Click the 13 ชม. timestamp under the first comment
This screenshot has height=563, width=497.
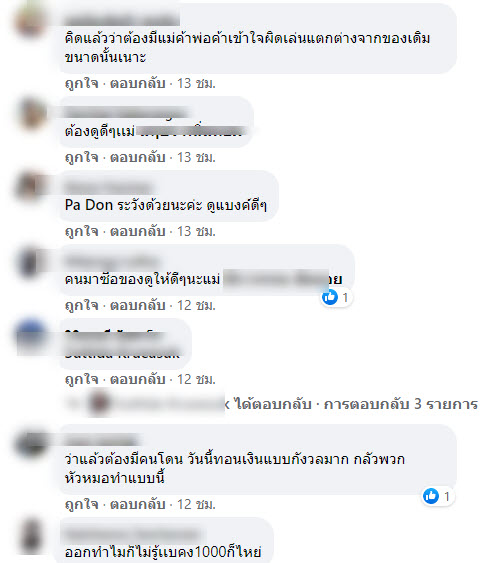(196, 83)
